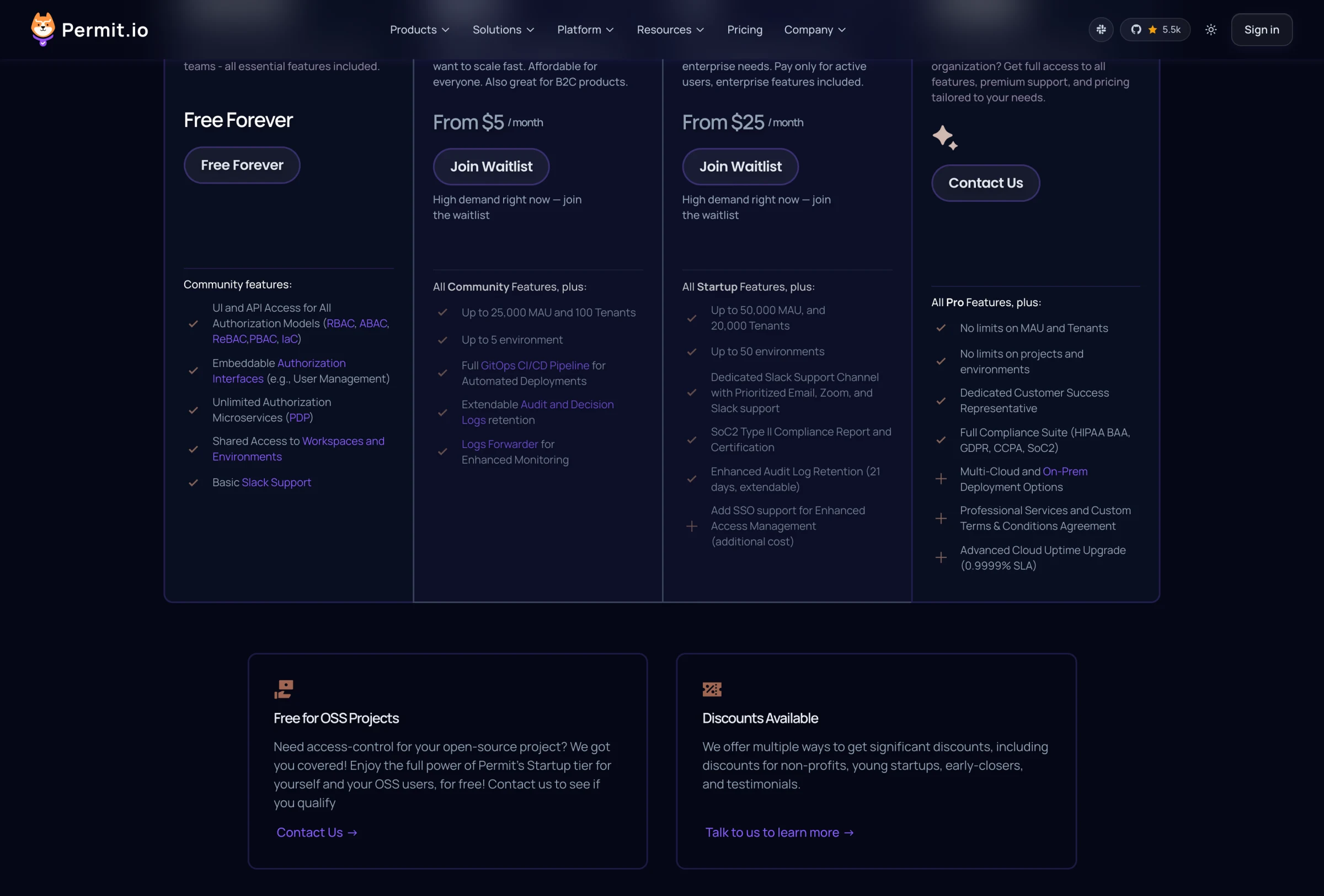Expand the Products menu
1324x896 pixels.
tap(420, 30)
